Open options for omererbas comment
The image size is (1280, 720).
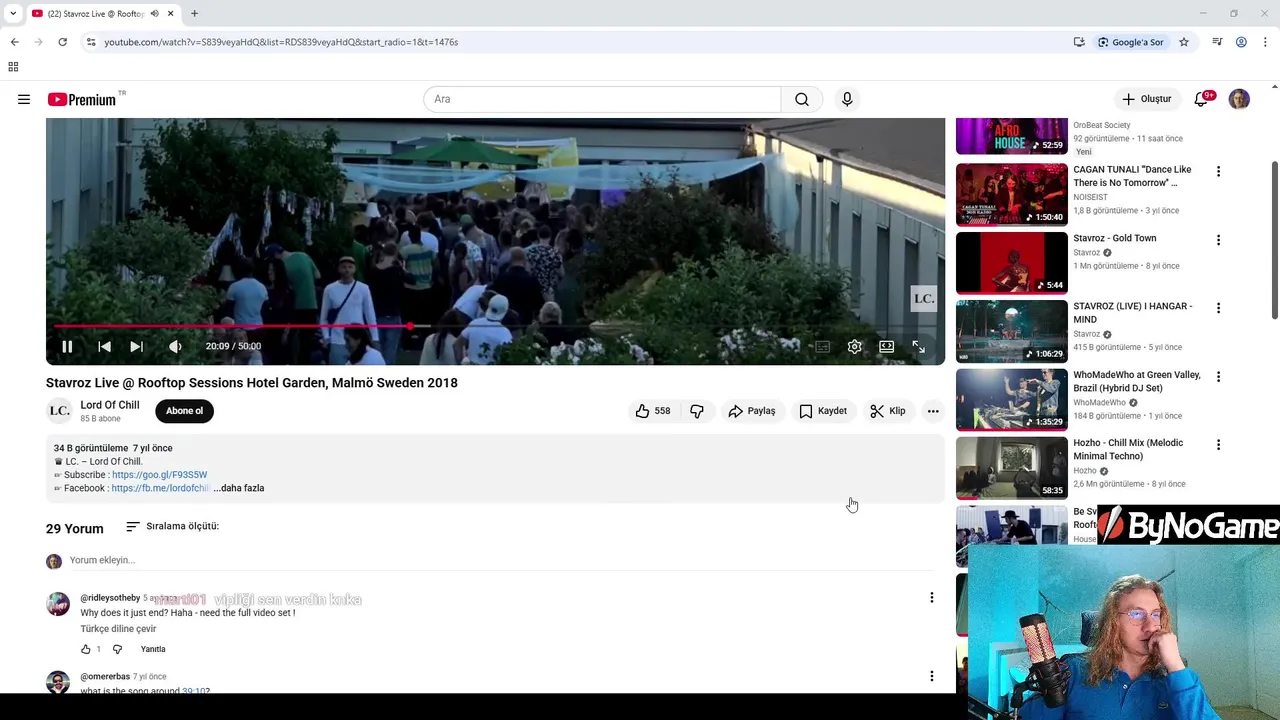tap(931, 677)
